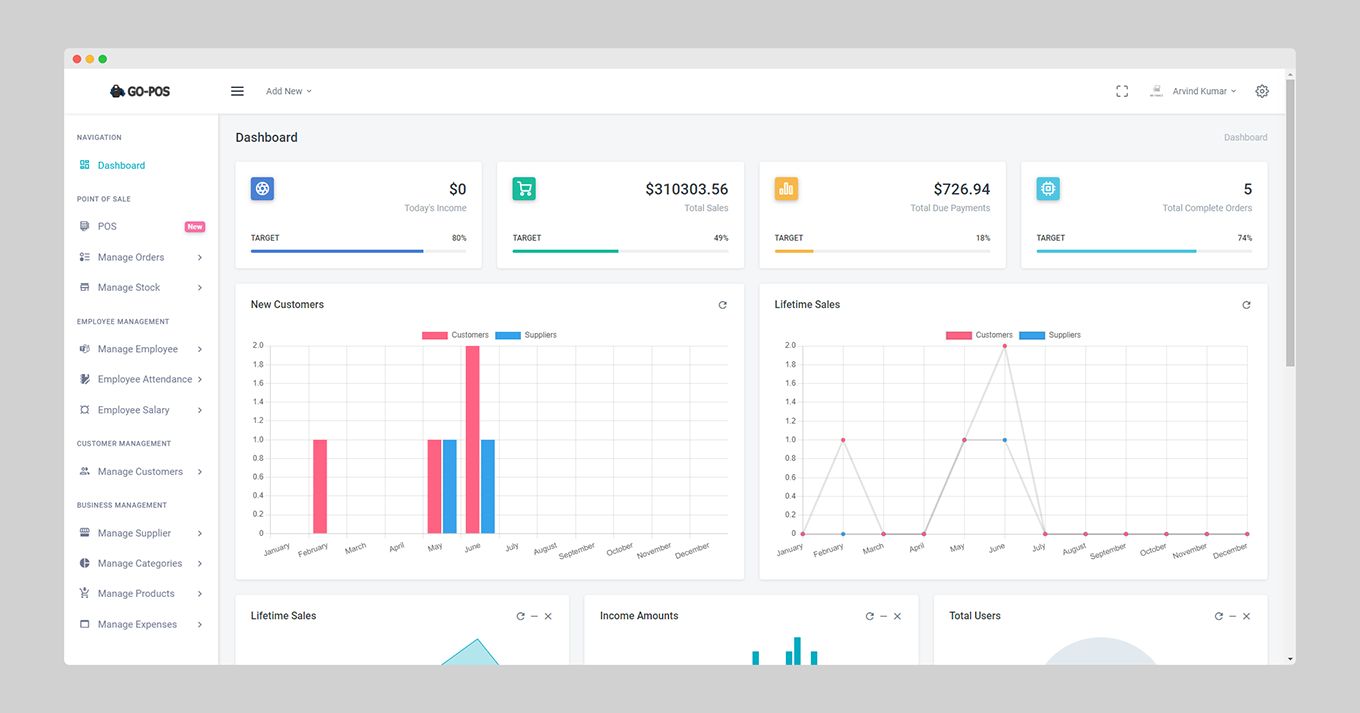1360x713 pixels.
Task: Click the GO-POS logo
Action: click(140, 91)
